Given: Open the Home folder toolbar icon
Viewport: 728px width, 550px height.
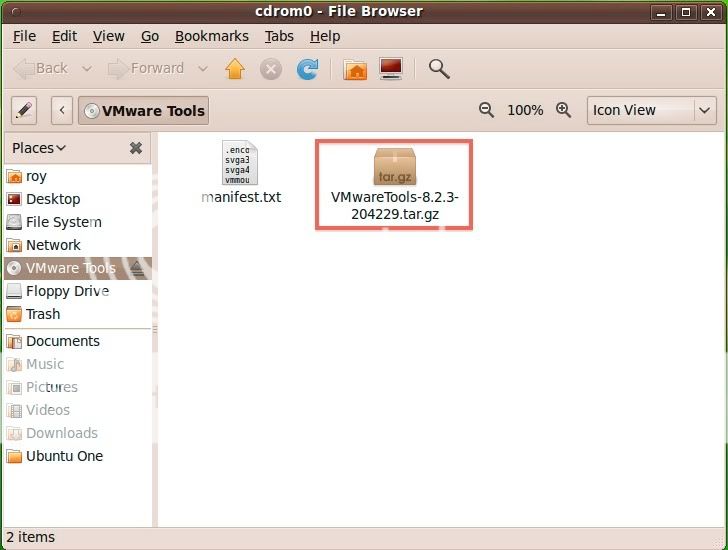Looking at the screenshot, I should (355, 70).
